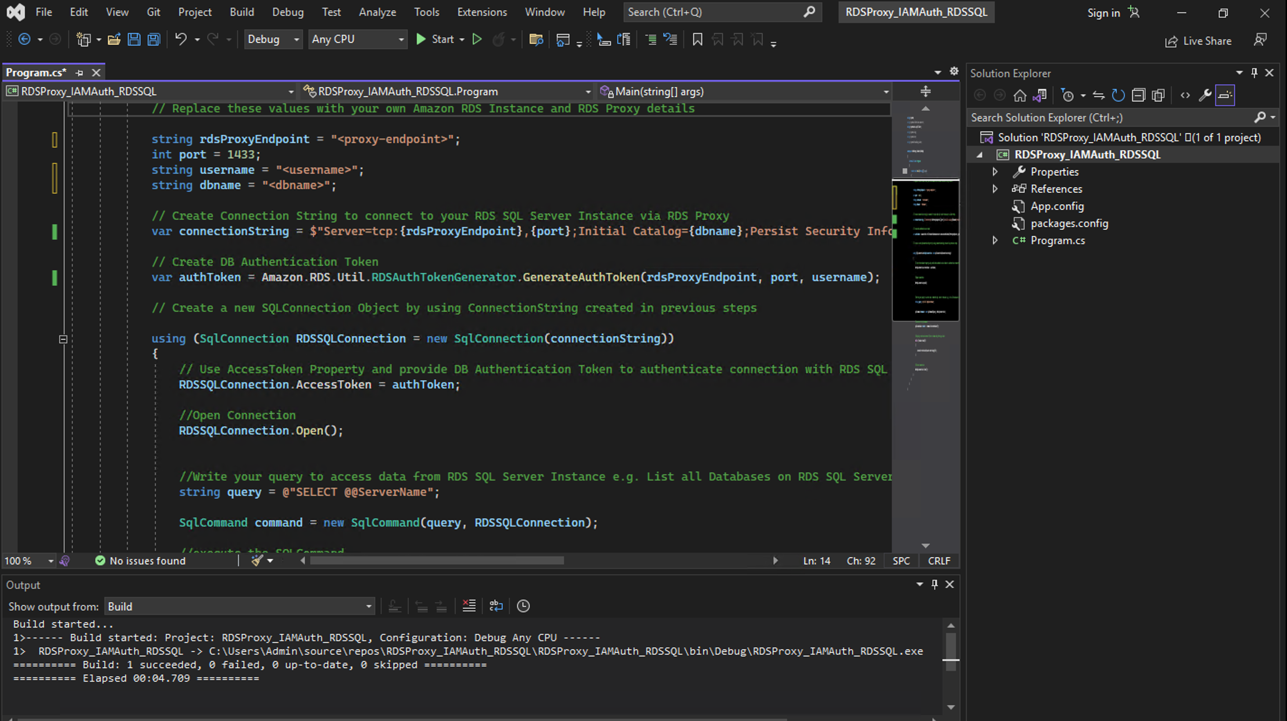The height and width of the screenshot is (721, 1287).
Task: Select the Program.cs editor tab
Action: tap(36, 73)
